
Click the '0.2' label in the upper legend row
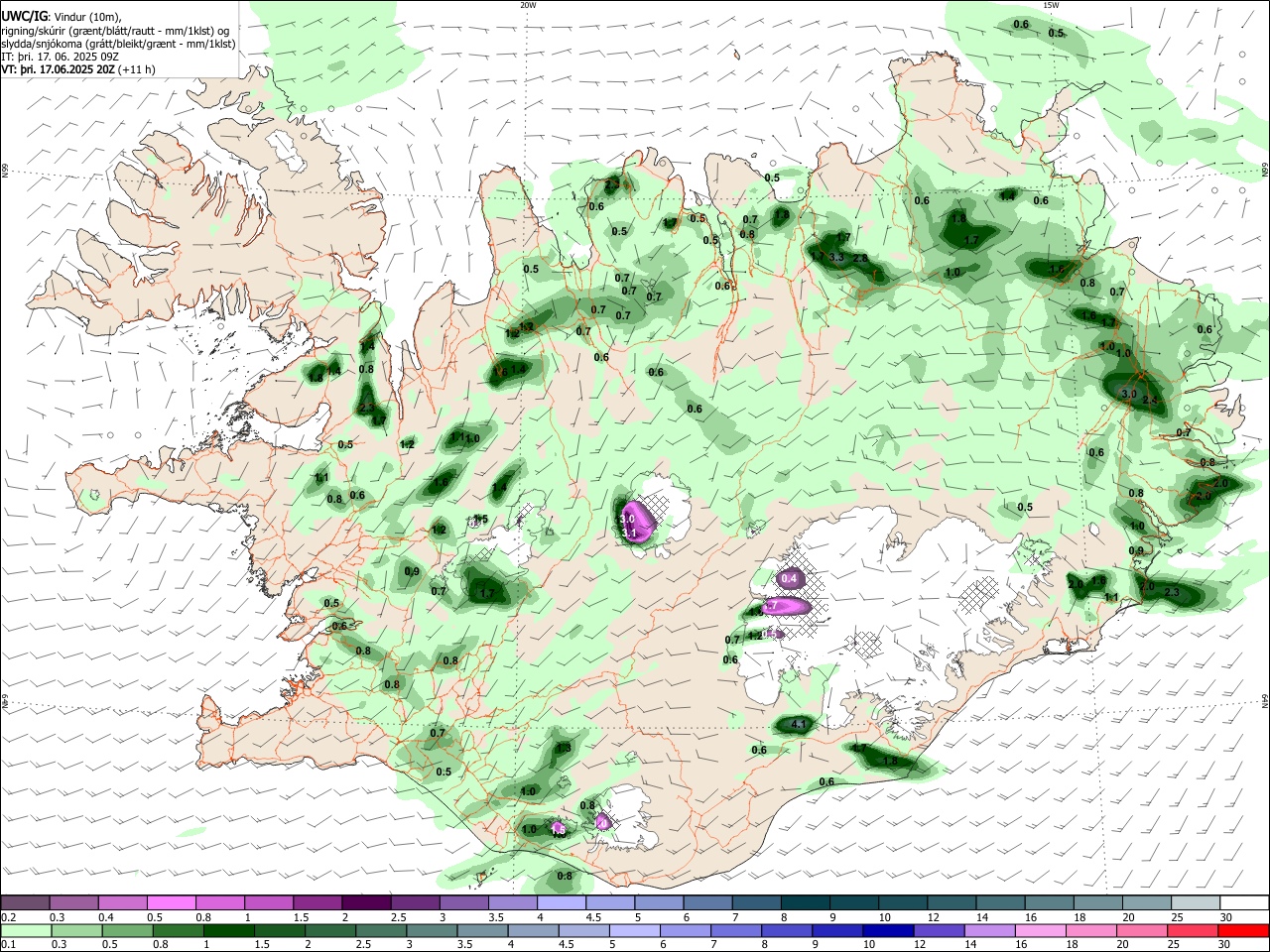point(8,917)
